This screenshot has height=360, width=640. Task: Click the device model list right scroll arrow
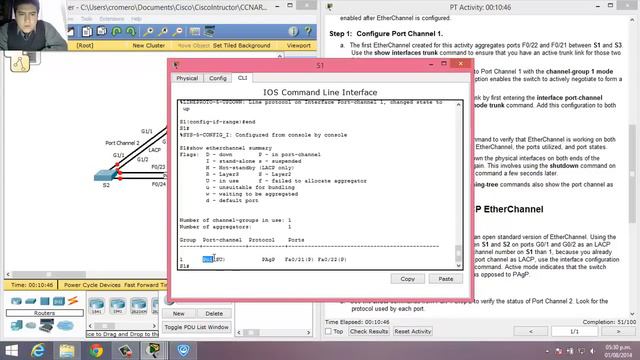click(x=154, y=326)
